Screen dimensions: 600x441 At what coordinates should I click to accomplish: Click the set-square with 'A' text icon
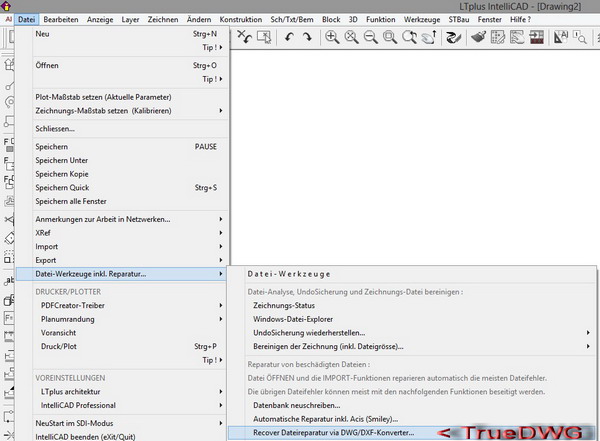pos(561,37)
